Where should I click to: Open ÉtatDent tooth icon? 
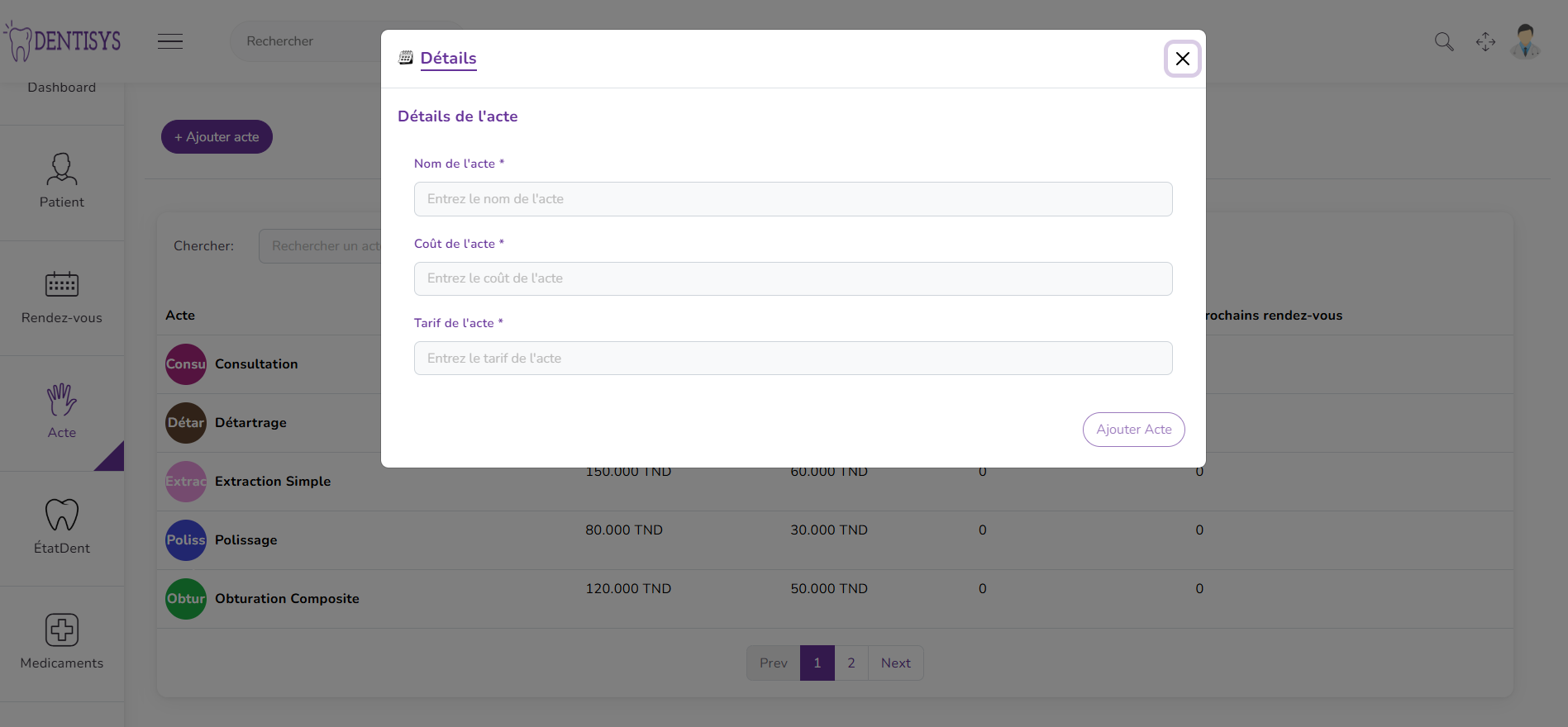click(x=62, y=516)
